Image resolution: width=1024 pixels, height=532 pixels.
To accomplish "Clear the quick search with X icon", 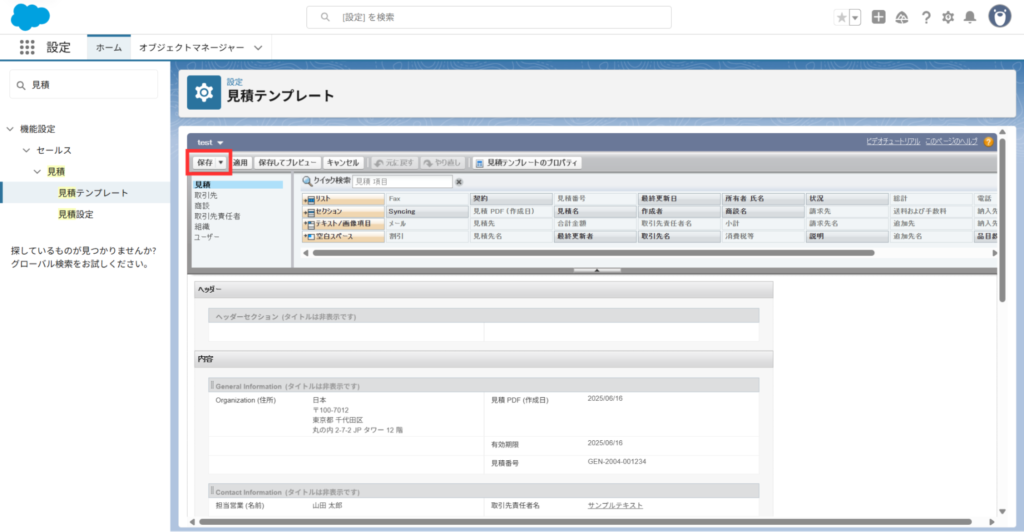I will tap(459, 182).
